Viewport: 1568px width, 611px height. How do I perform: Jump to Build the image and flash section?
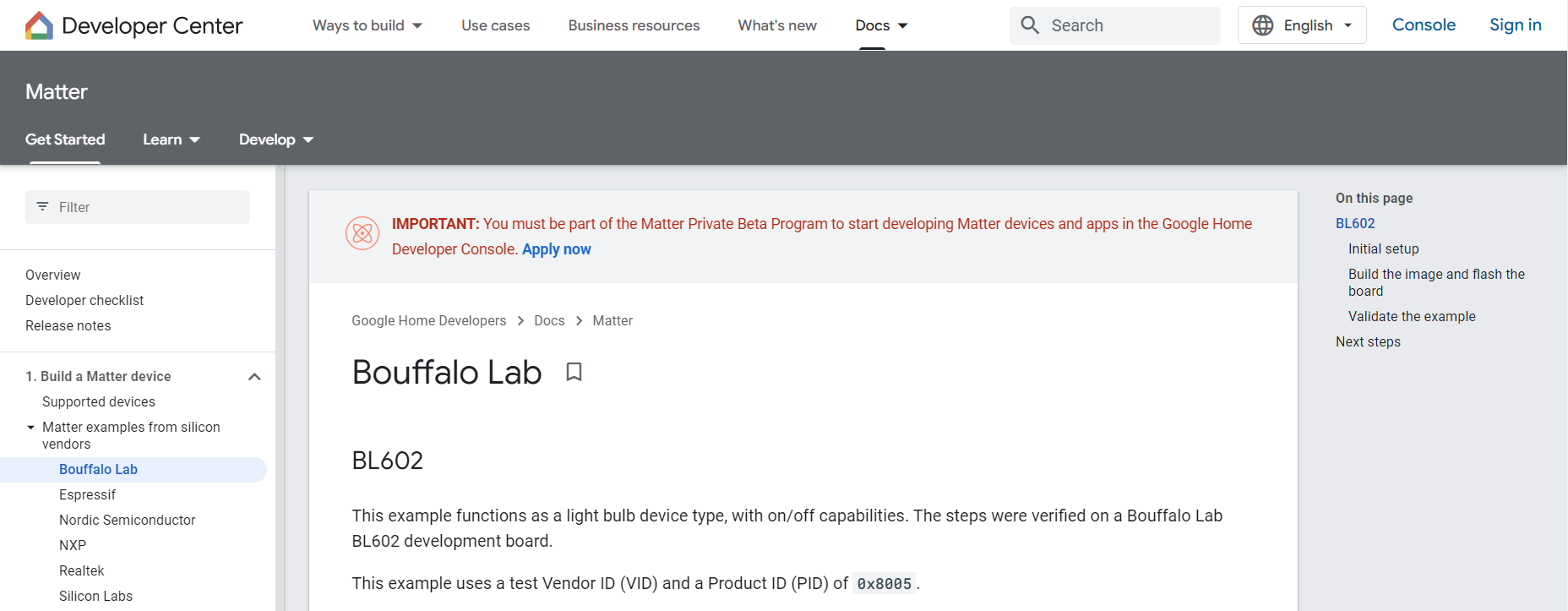click(1436, 282)
